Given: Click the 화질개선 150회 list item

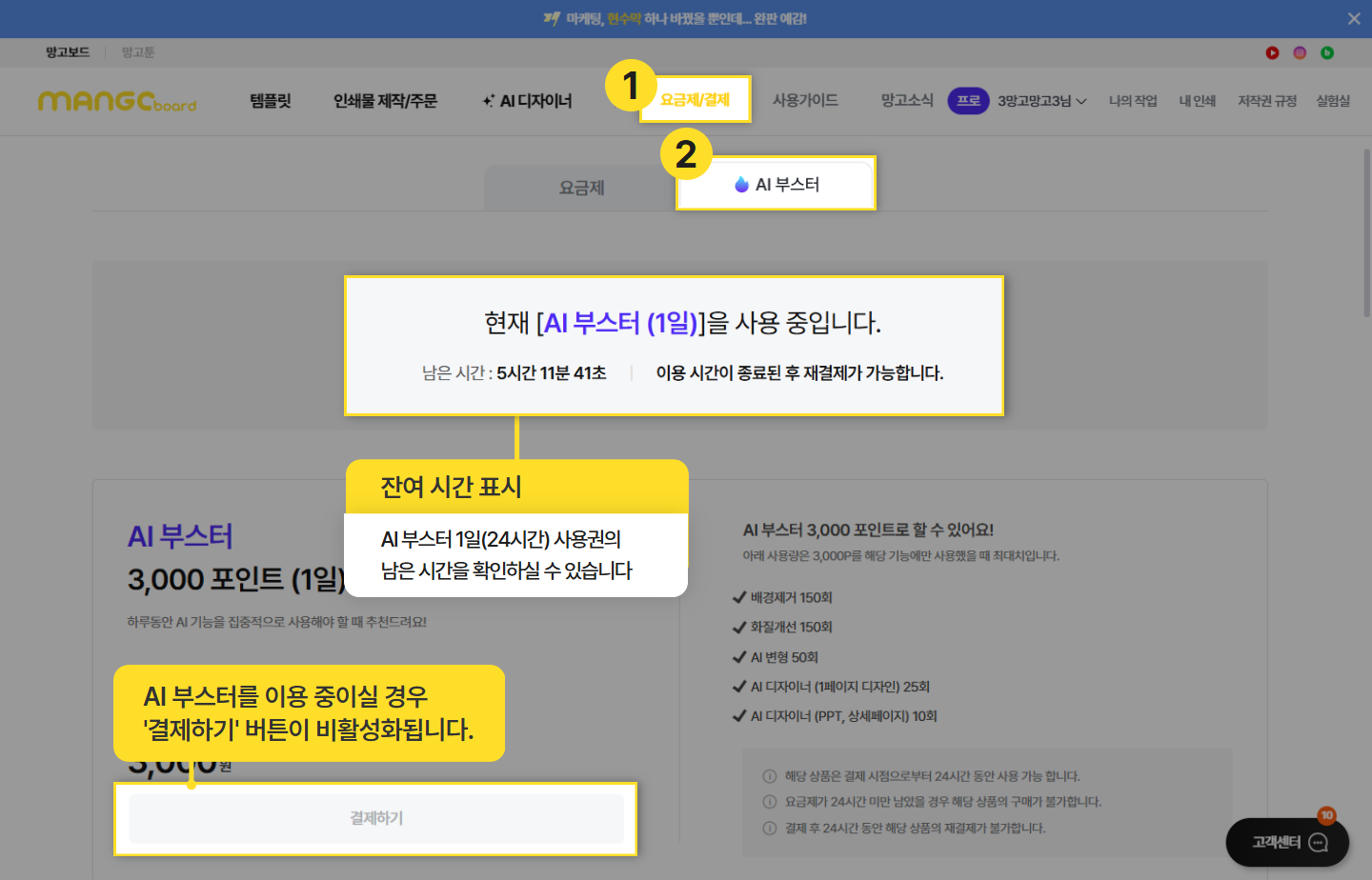Looking at the screenshot, I should point(782,627).
